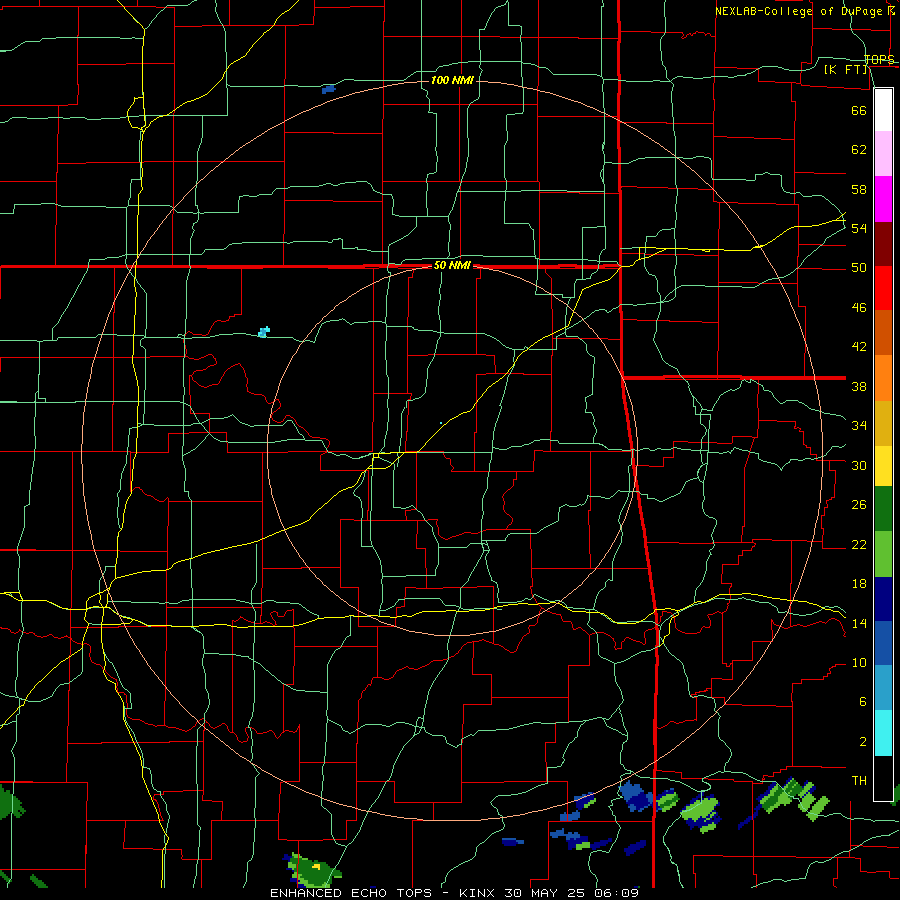
Task: Select the medium blue legend swatch
Action: (x=883, y=643)
